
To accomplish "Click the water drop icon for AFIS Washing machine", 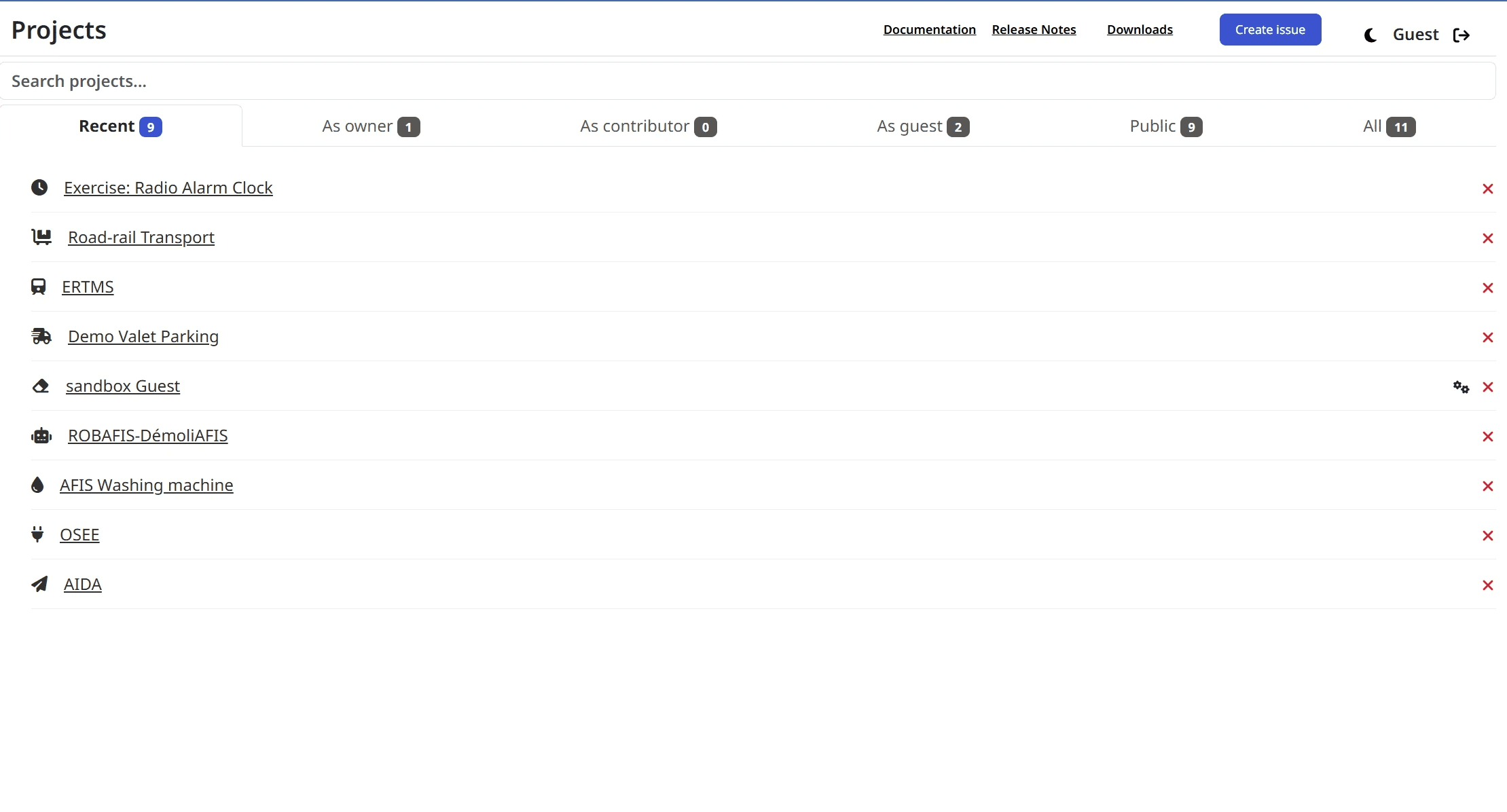I will pyautogui.click(x=37, y=485).
